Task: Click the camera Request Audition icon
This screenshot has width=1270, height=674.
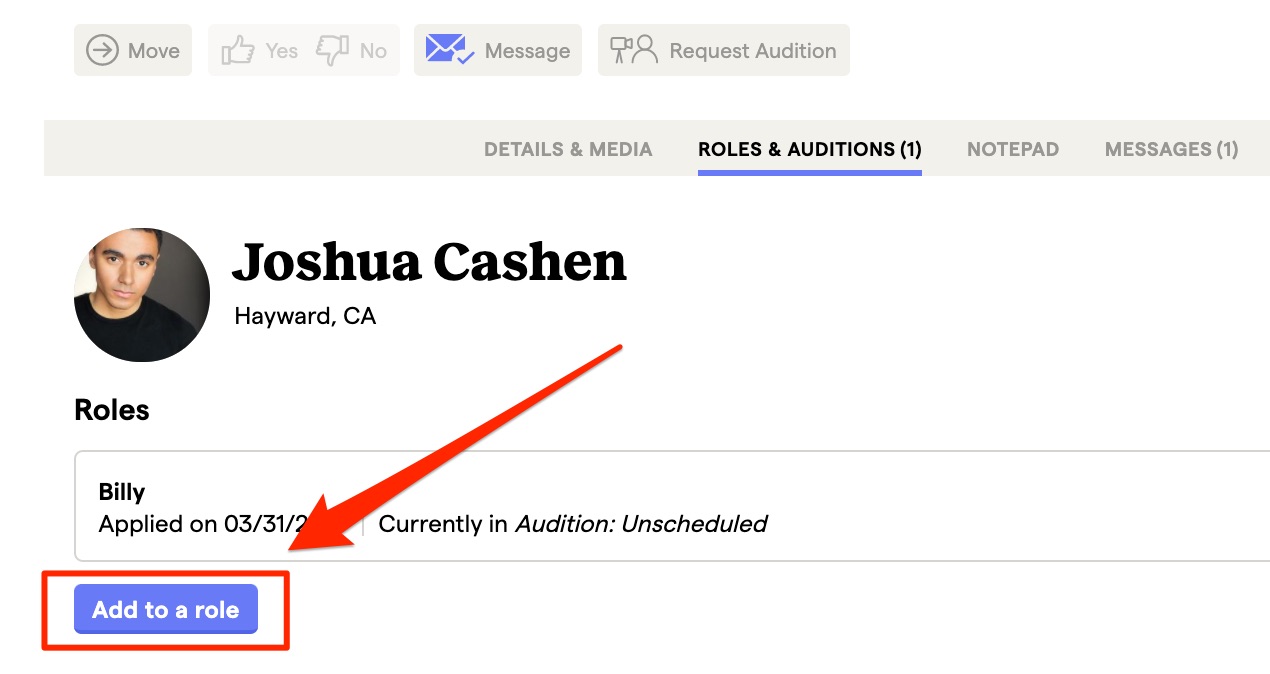Action: (634, 51)
